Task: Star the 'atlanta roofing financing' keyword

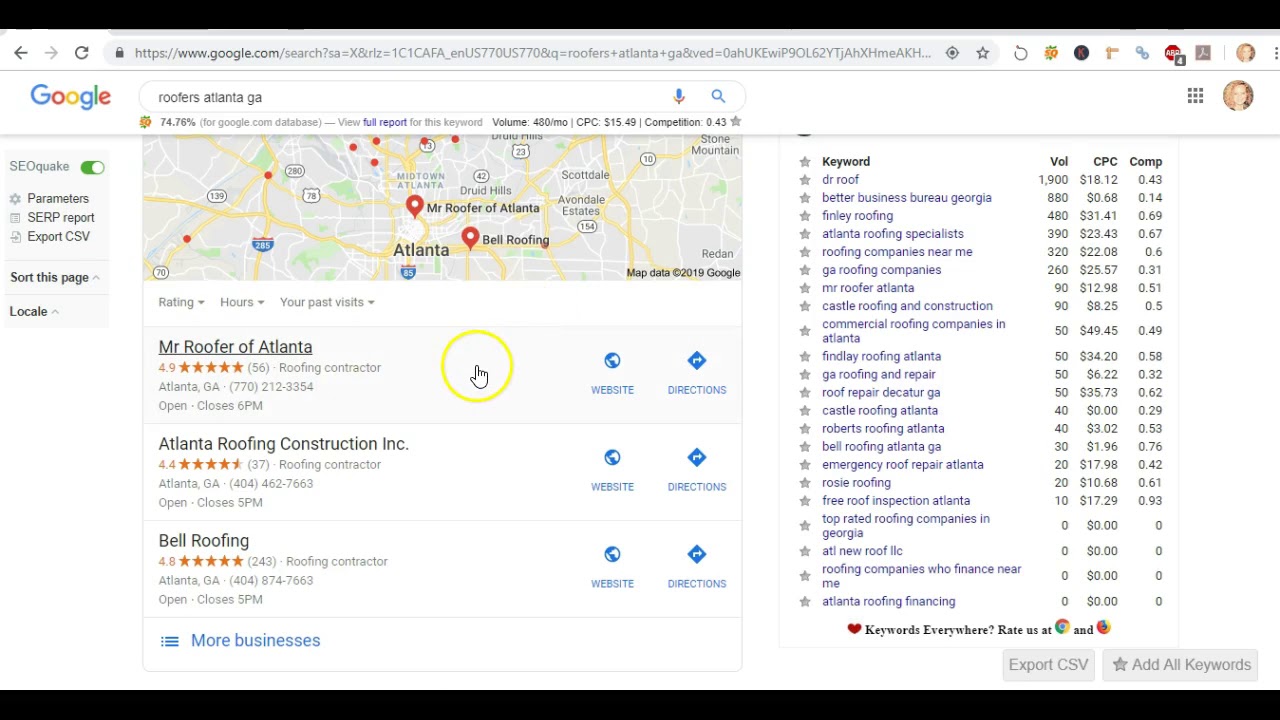Action: (x=804, y=602)
